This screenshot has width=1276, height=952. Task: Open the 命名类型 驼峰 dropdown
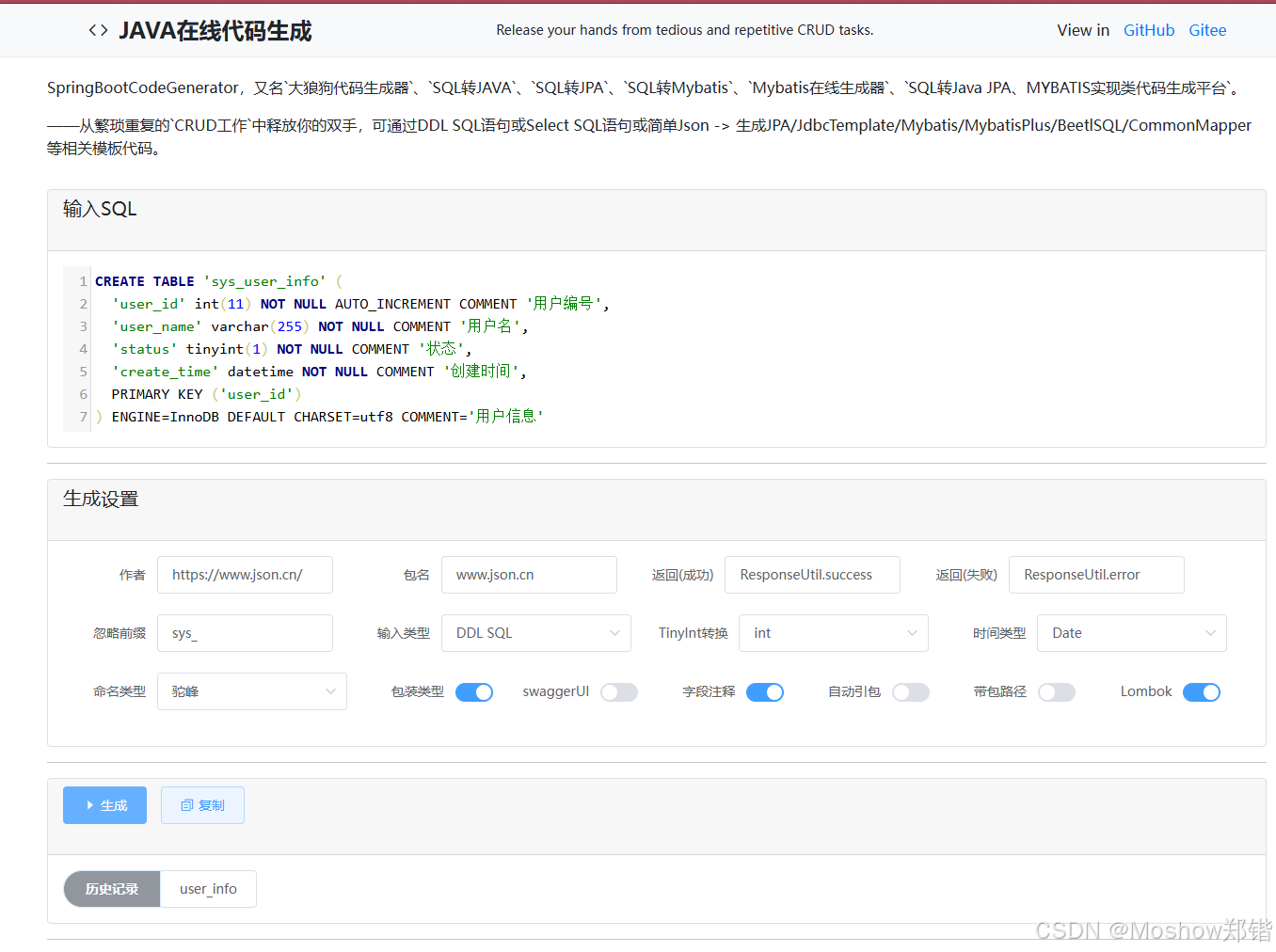(x=252, y=691)
